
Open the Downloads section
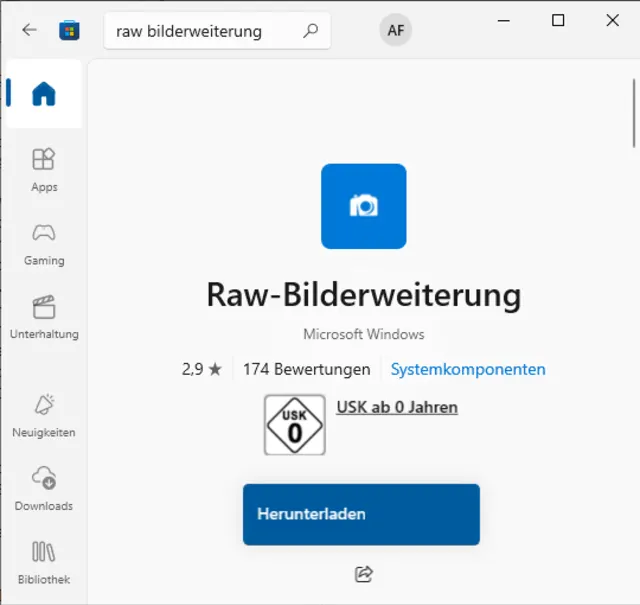coord(44,489)
